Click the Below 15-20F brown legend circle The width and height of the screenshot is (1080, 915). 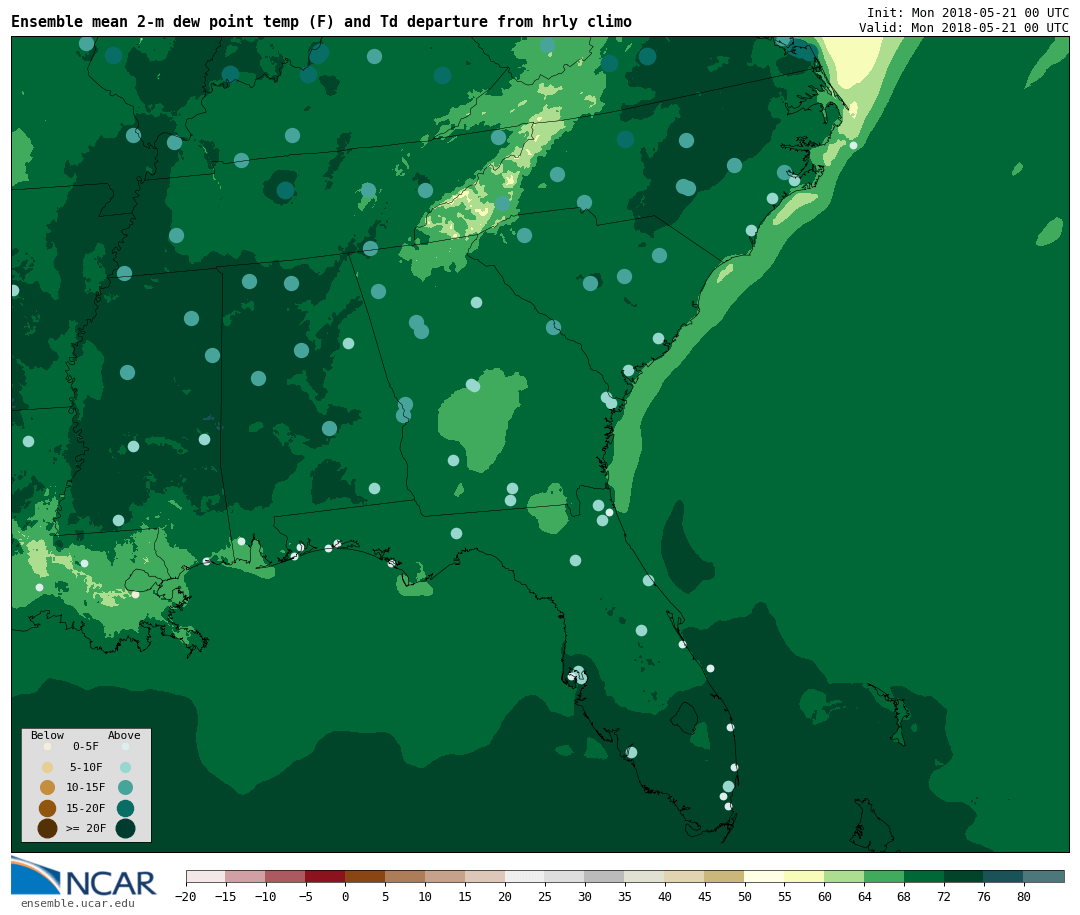pos(48,808)
